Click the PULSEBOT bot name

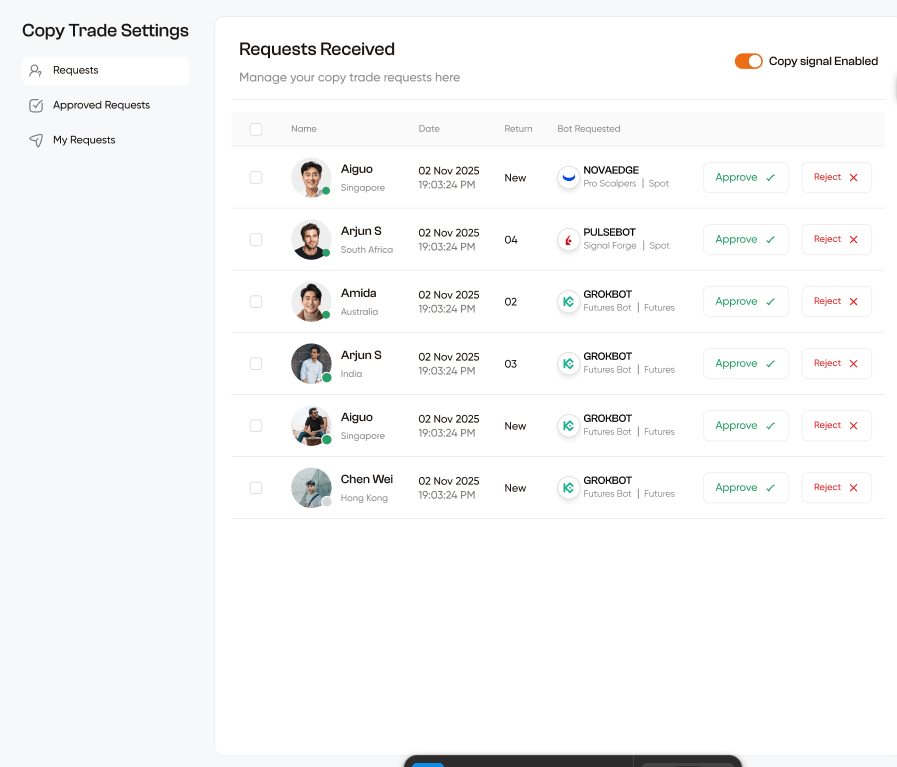pos(609,232)
